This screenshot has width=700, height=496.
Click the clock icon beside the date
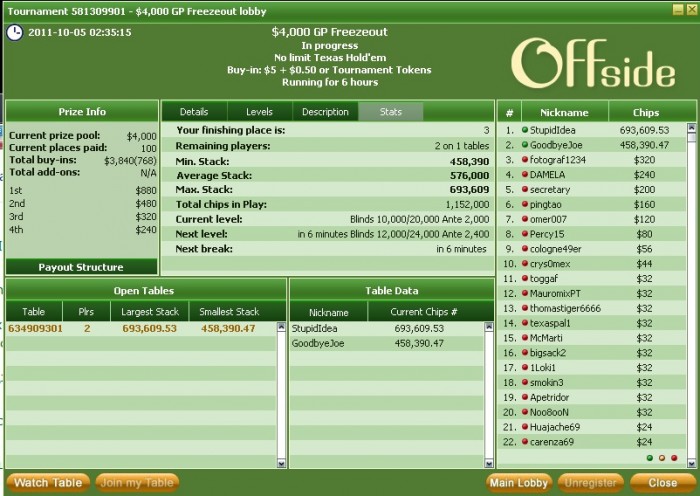(x=14, y=33)
